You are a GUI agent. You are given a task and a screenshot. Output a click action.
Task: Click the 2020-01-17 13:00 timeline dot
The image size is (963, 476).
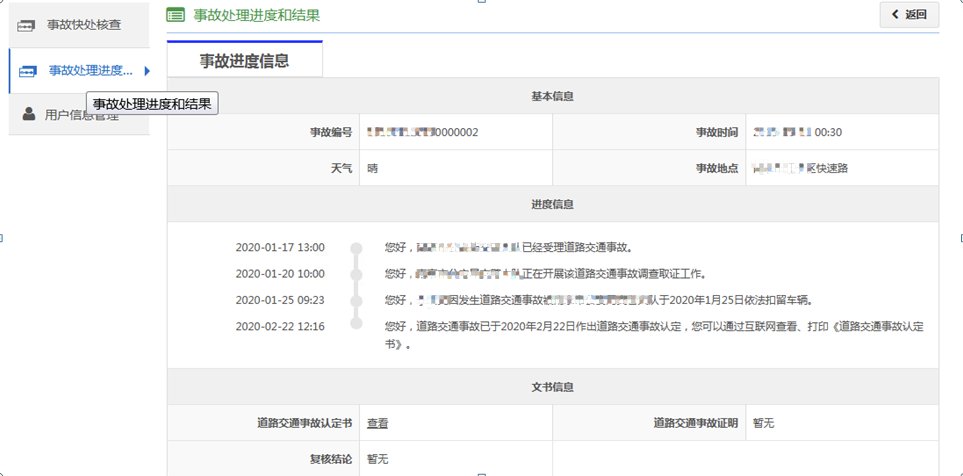[x=355, y=247]
